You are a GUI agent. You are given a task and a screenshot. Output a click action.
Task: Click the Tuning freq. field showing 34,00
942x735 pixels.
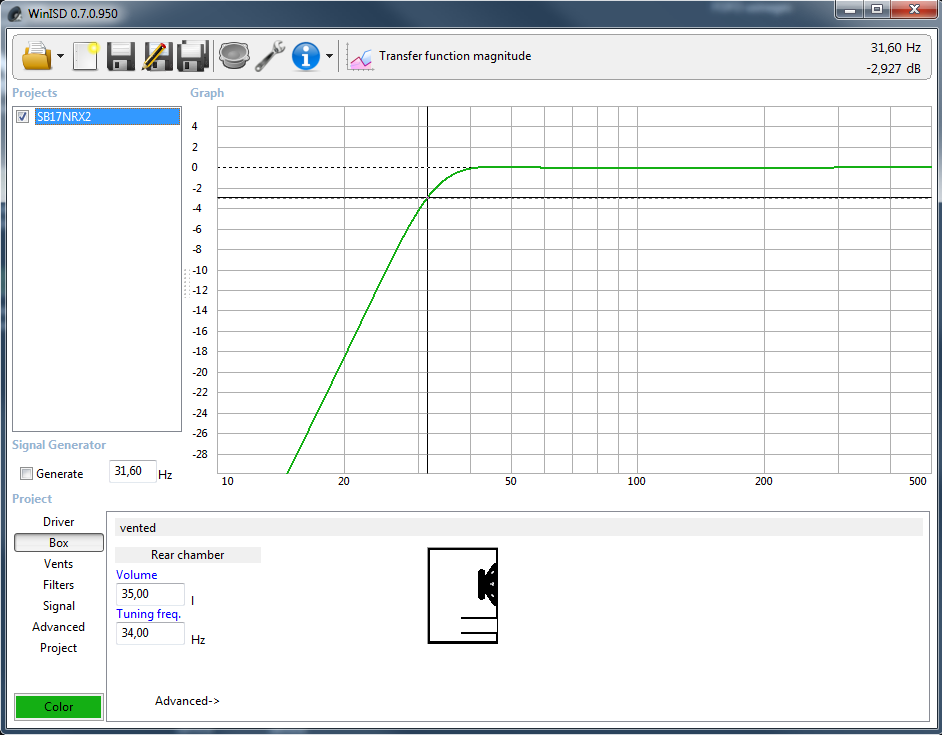[x=150, y=633]
